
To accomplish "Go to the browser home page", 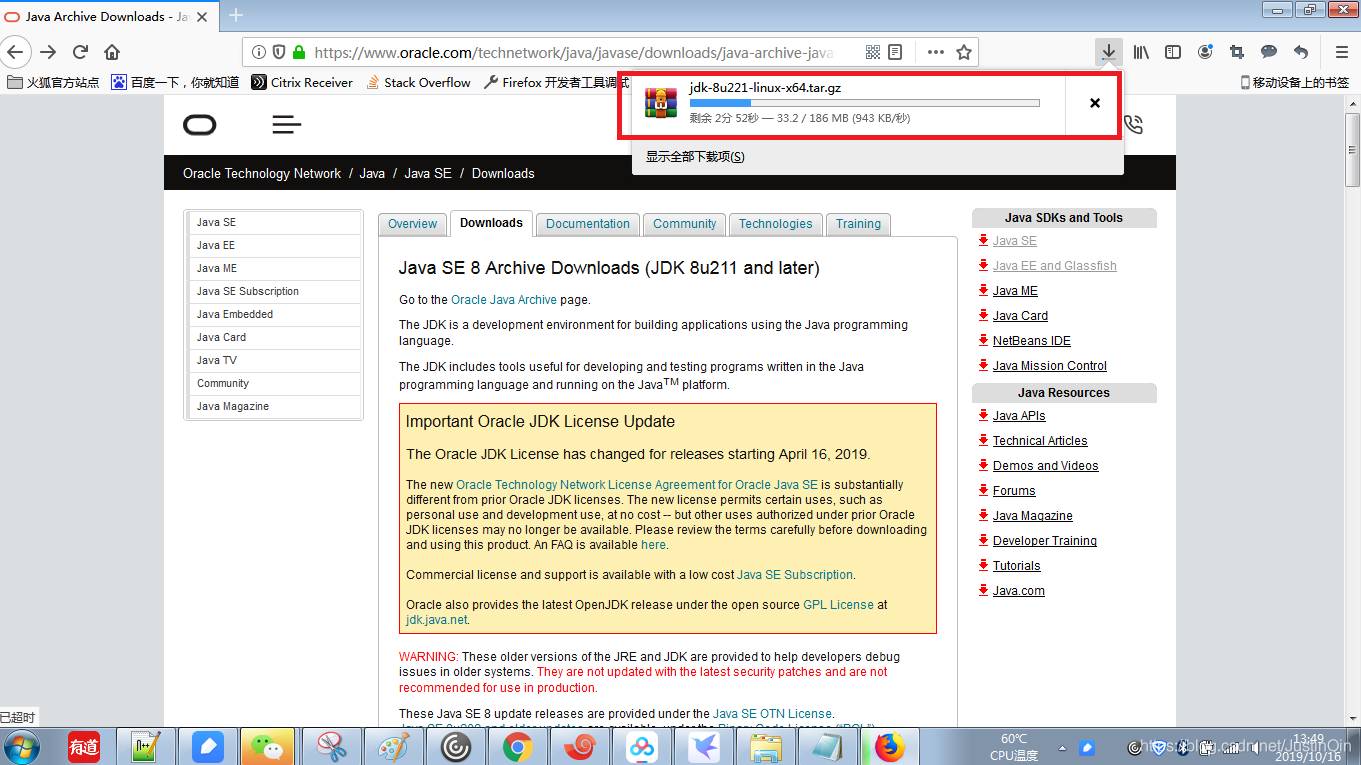I will (x=111, y=51).
